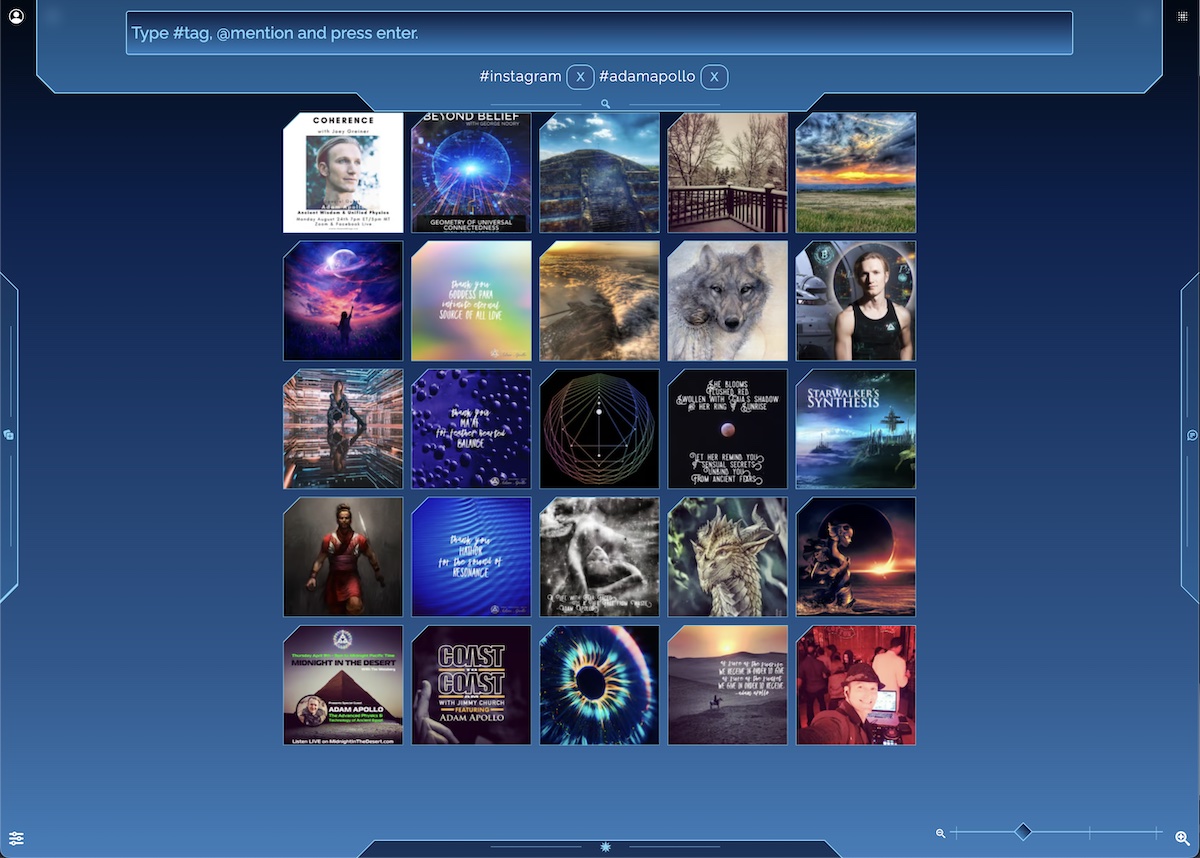Click the grid menu icon at top right
The width and height of the screenshot is (1200, 858).
[1182, 16]
